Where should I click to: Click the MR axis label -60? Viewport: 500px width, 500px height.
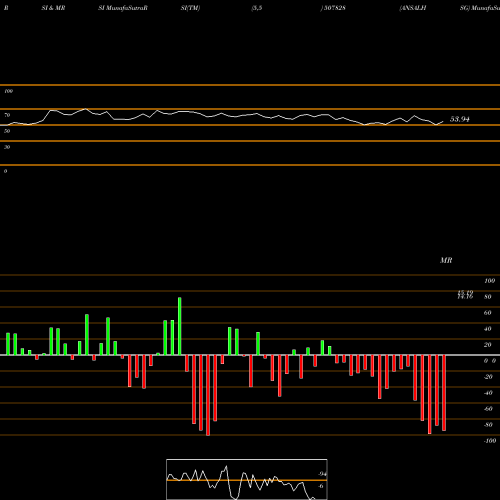tap(488, 409)
